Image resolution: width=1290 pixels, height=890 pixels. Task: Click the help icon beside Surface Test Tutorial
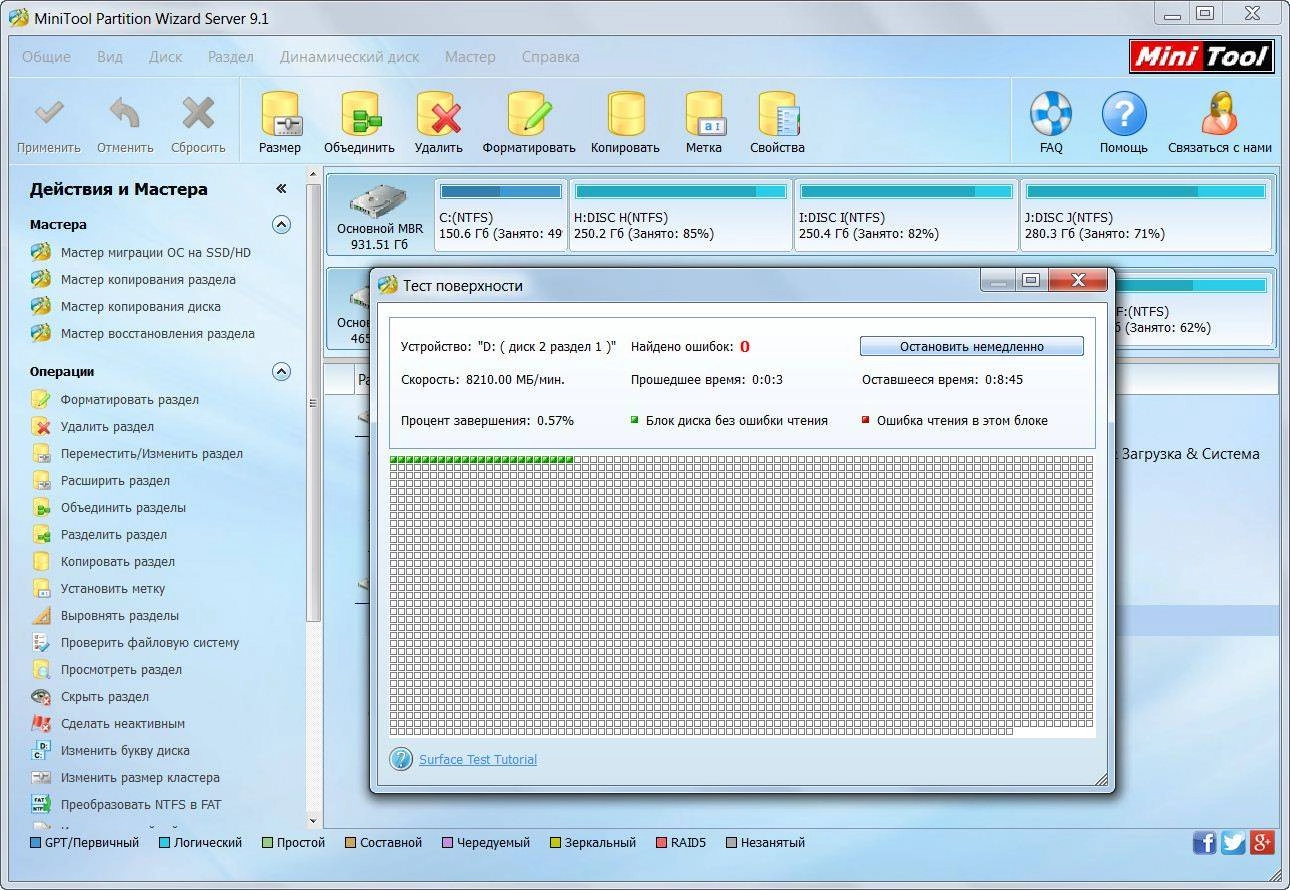(x=401, y=759)
